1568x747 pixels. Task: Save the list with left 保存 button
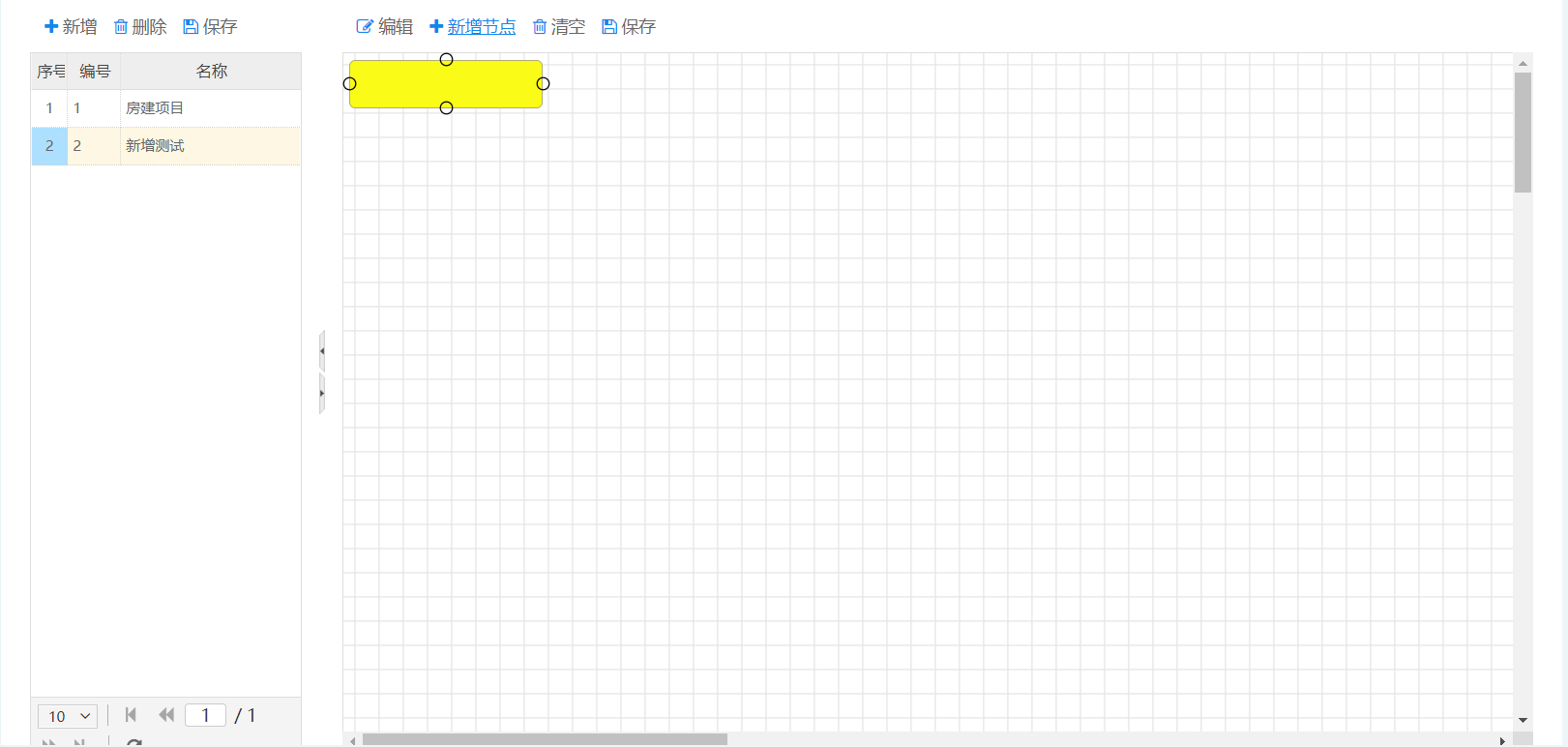pyautogui.click(x=210, y=27)
